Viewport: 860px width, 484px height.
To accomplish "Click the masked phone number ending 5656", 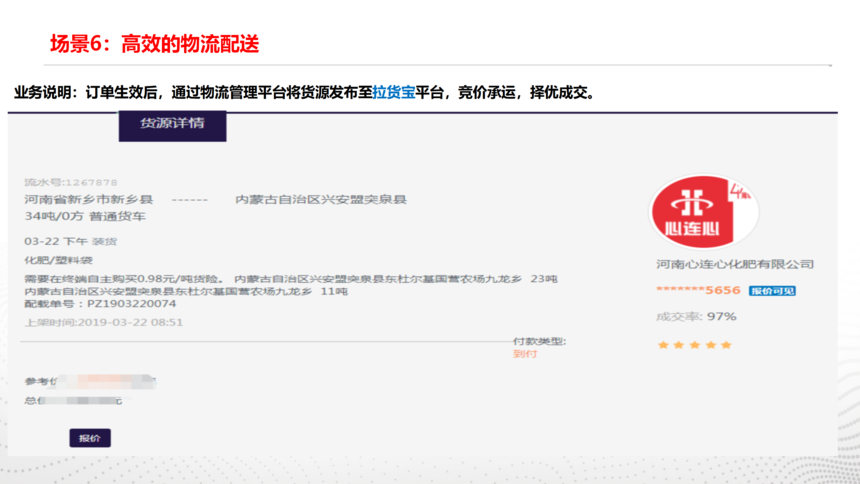I will tap(698, 290).
